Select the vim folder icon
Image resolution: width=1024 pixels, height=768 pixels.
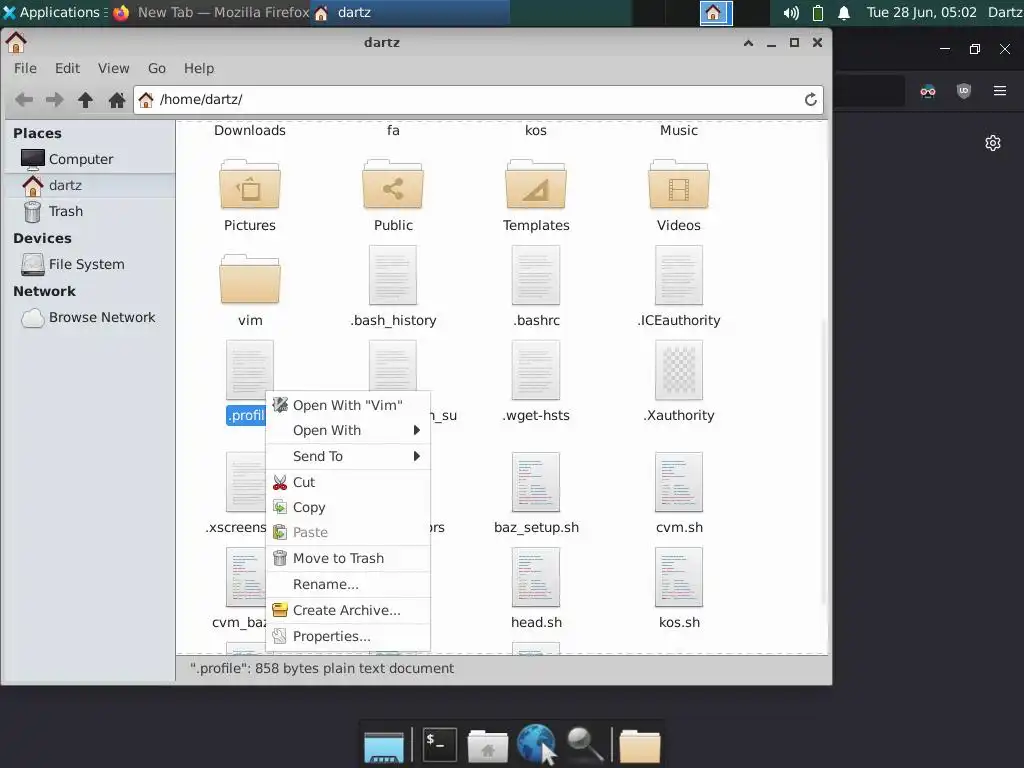250,280
